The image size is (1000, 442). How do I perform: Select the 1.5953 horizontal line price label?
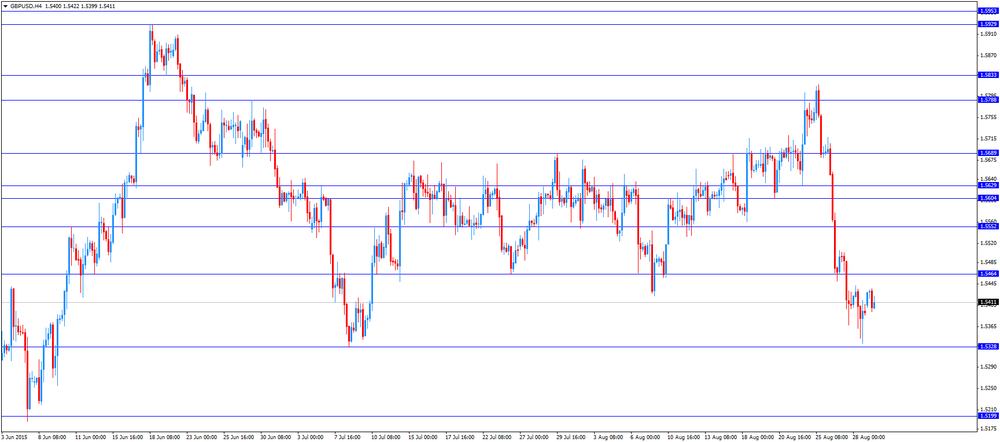pos(987,11)
